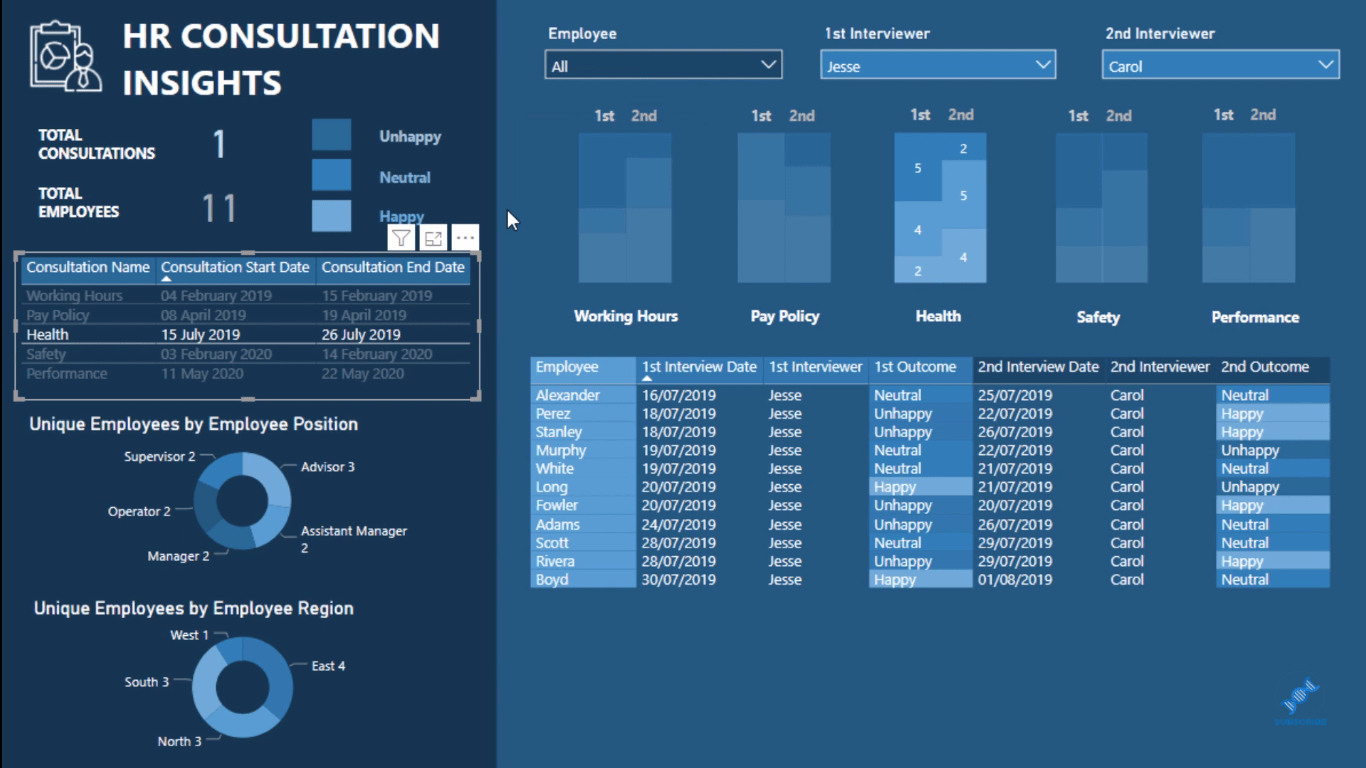The image size is (1366, 768).
Task: Sort by 2nd Interview Date header
Action: click(x=1038, y=368)
